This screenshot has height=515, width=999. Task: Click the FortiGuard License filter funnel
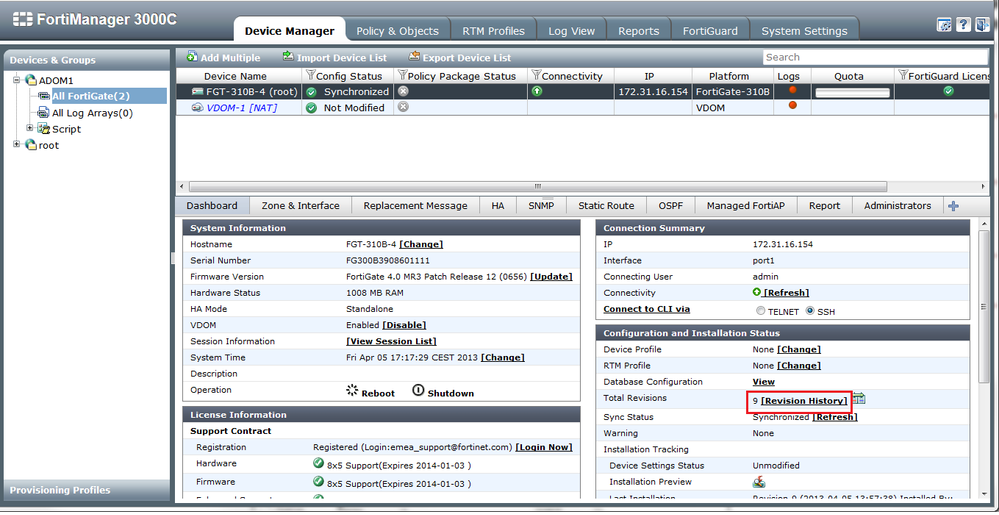[x=903, y=76]
